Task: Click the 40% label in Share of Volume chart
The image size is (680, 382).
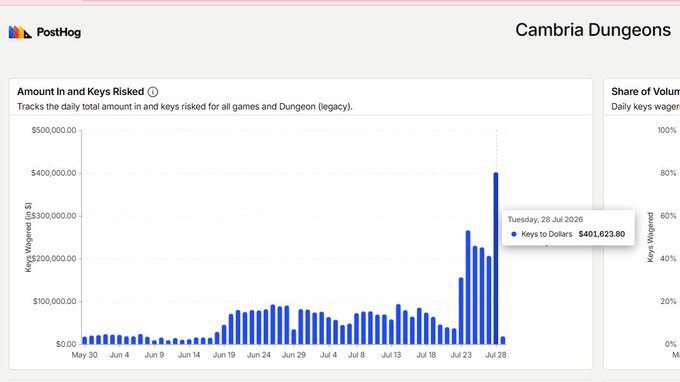Action: pyautogui.click(x=668, y=258)
